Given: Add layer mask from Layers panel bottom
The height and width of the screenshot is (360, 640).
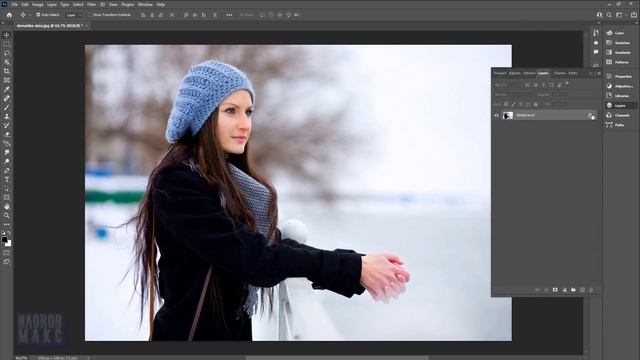Looking at the screenshot, I should pyautogui.click(x=555, y=290).
